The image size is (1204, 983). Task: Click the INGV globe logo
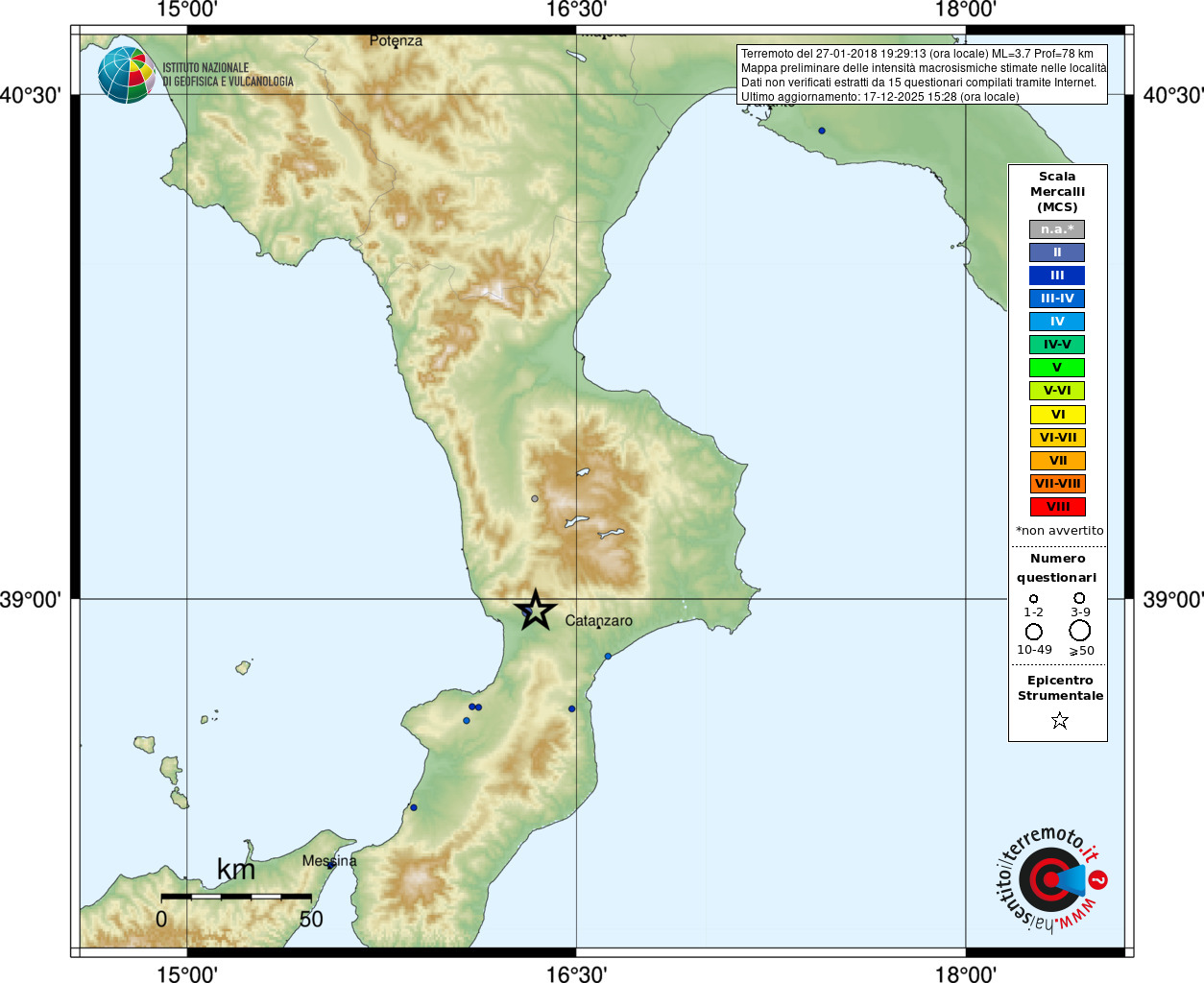pyautogui.click(x=127, y=75)
